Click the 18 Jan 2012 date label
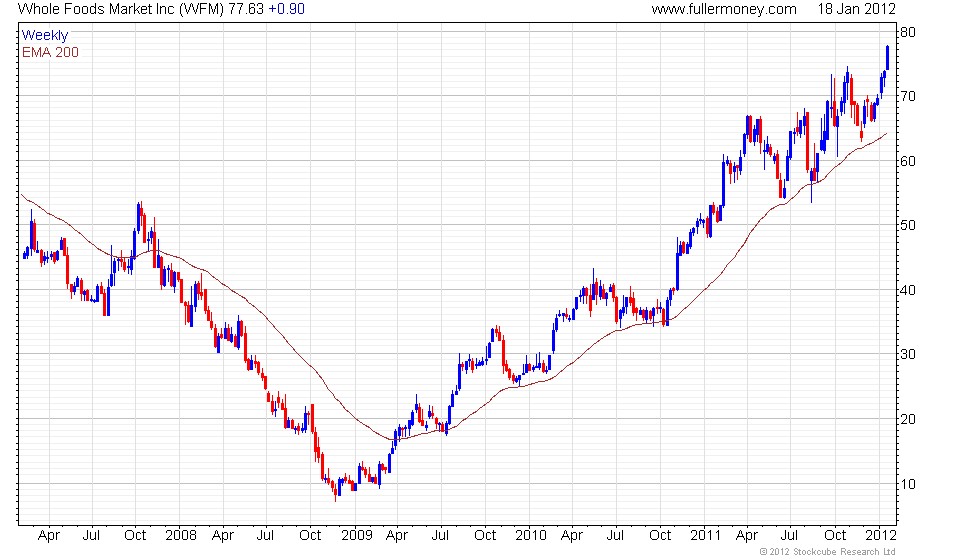 click(x=856, y=9)
